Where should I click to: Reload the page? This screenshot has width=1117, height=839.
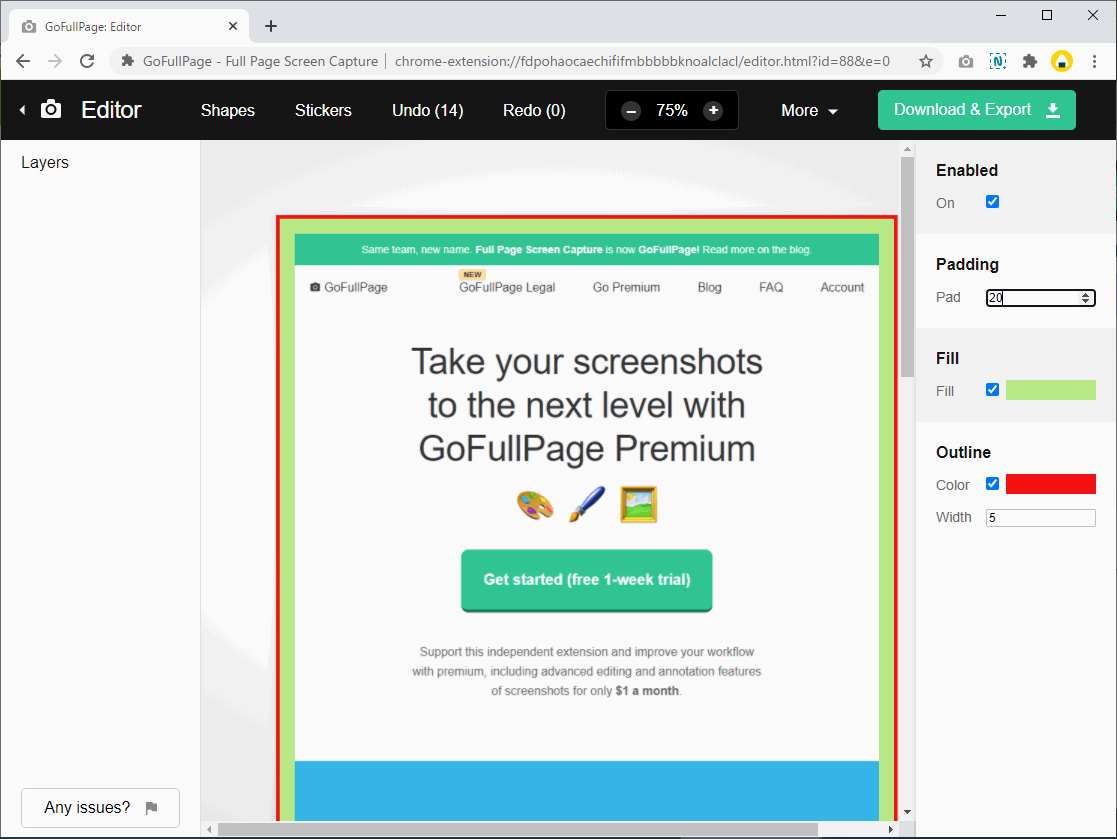click(x=87, y=61)
